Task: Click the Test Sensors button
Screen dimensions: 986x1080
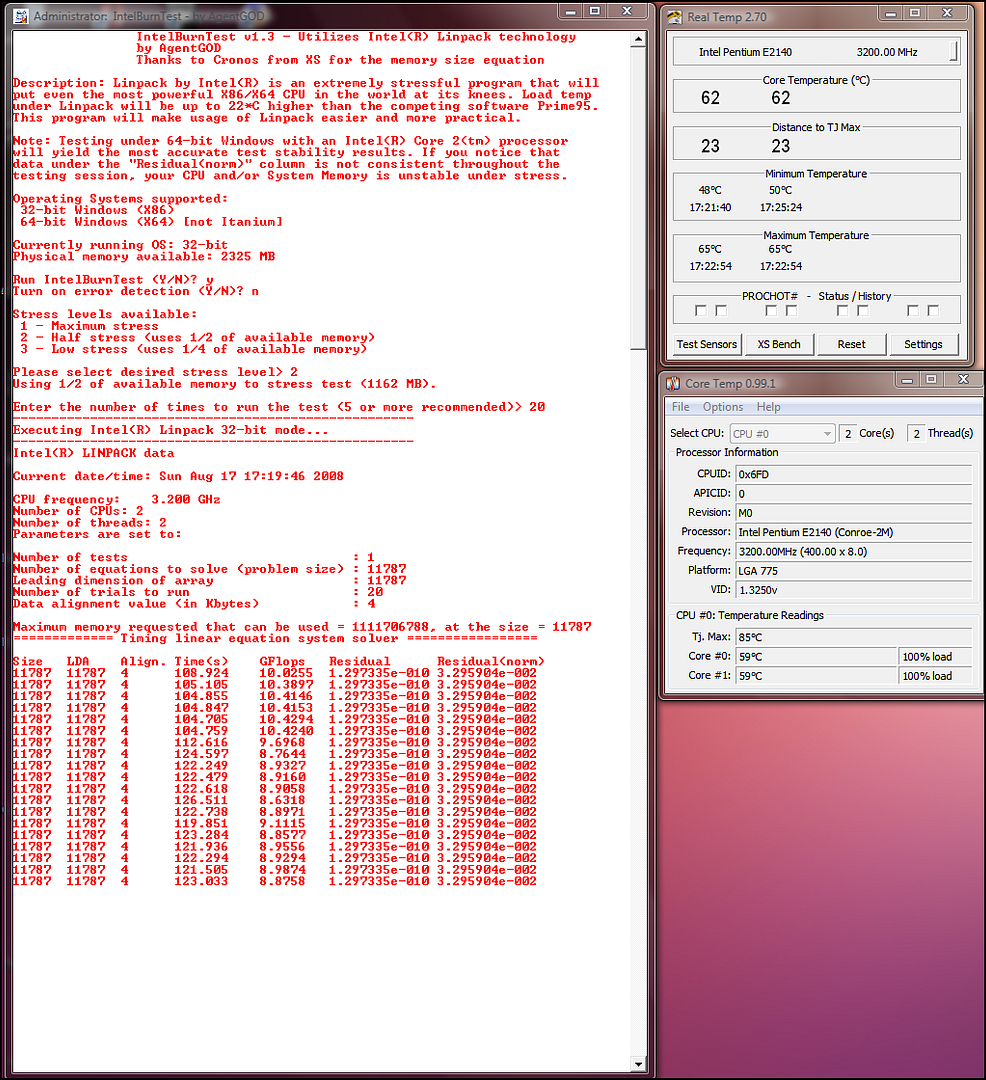Action: point(706,344)
